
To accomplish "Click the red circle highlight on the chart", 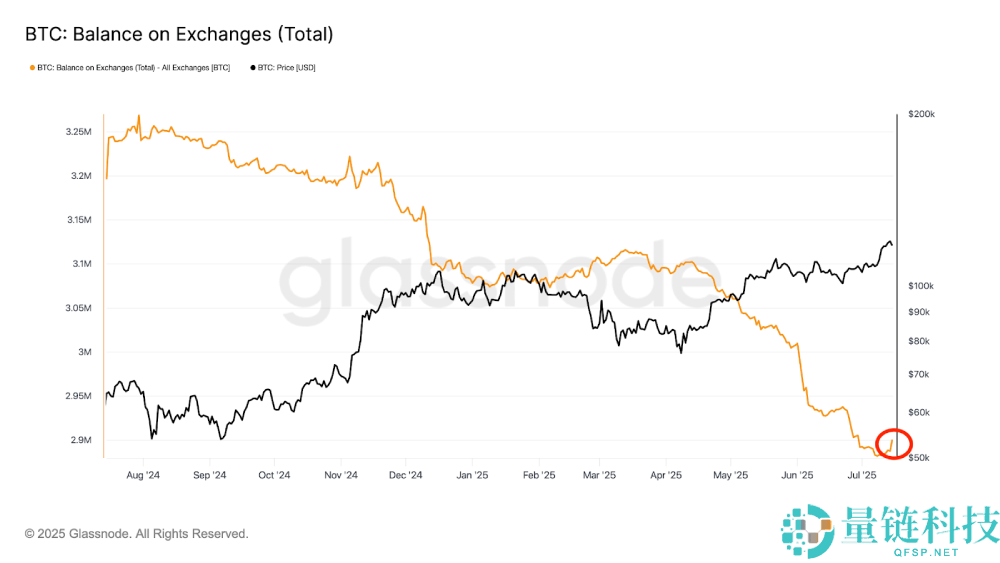I will click(894, 442).
